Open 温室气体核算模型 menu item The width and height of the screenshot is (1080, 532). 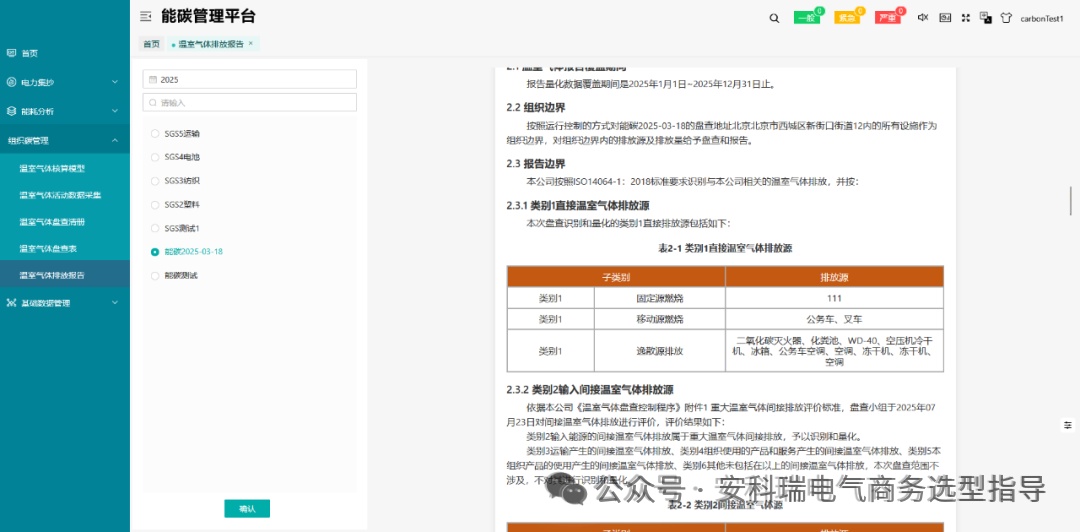[52, 168]
